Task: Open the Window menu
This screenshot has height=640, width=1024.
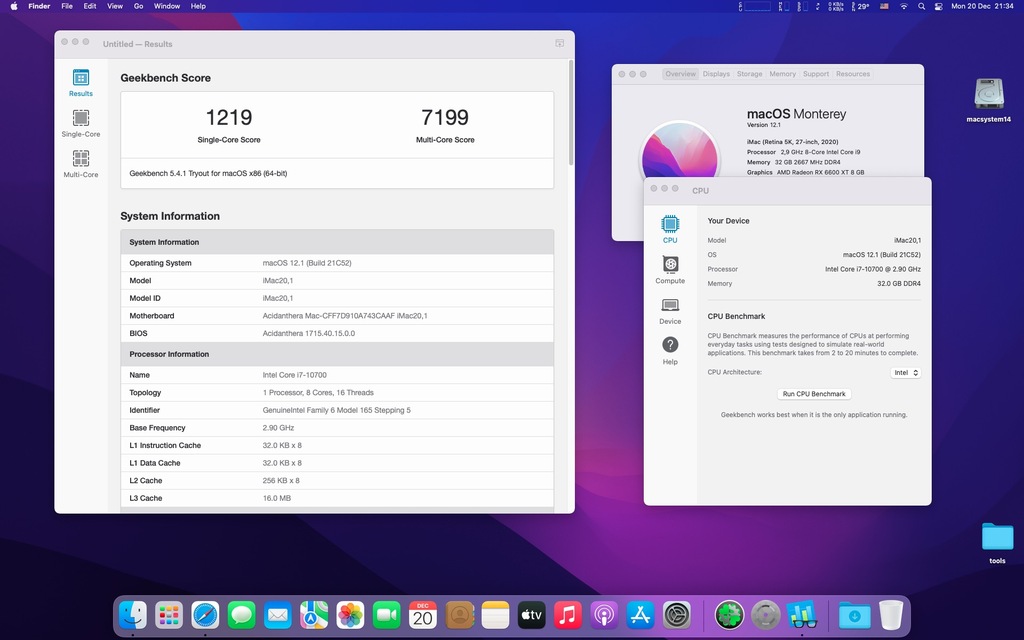Action: point(167,6)
